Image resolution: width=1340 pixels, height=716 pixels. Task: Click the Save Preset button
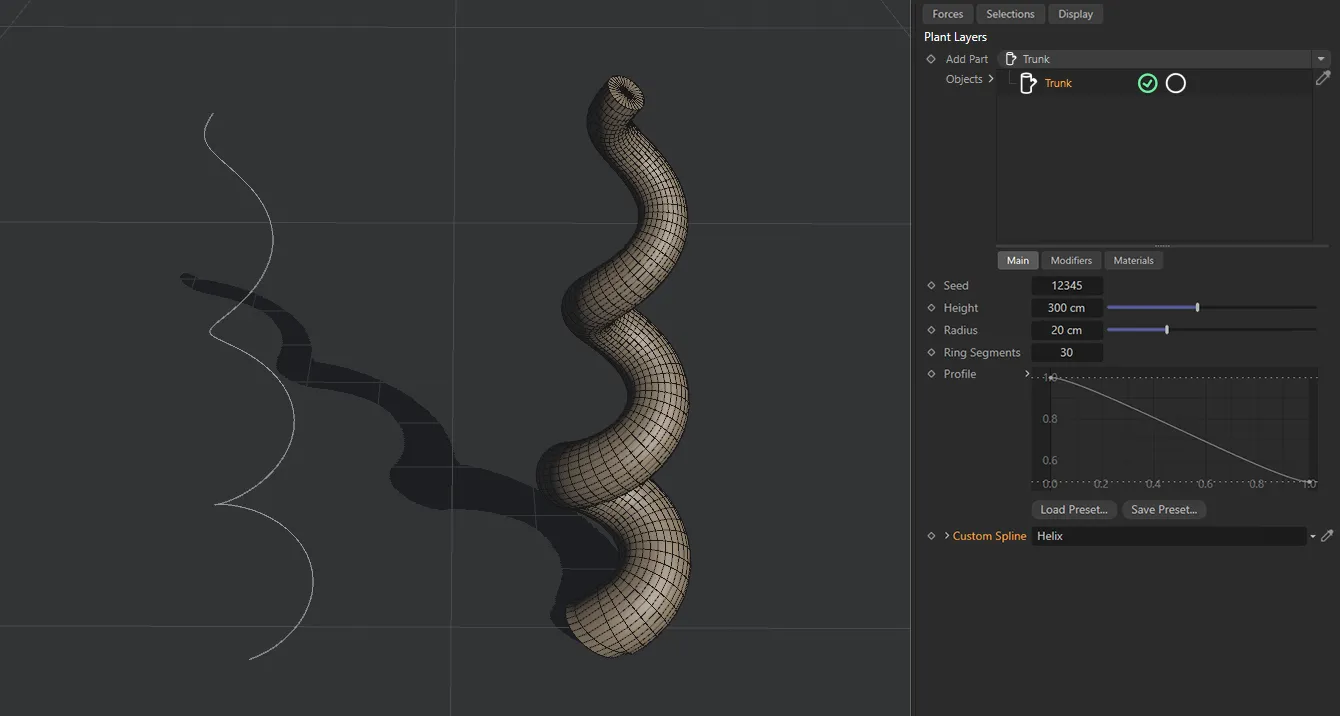coord(1163,509)
